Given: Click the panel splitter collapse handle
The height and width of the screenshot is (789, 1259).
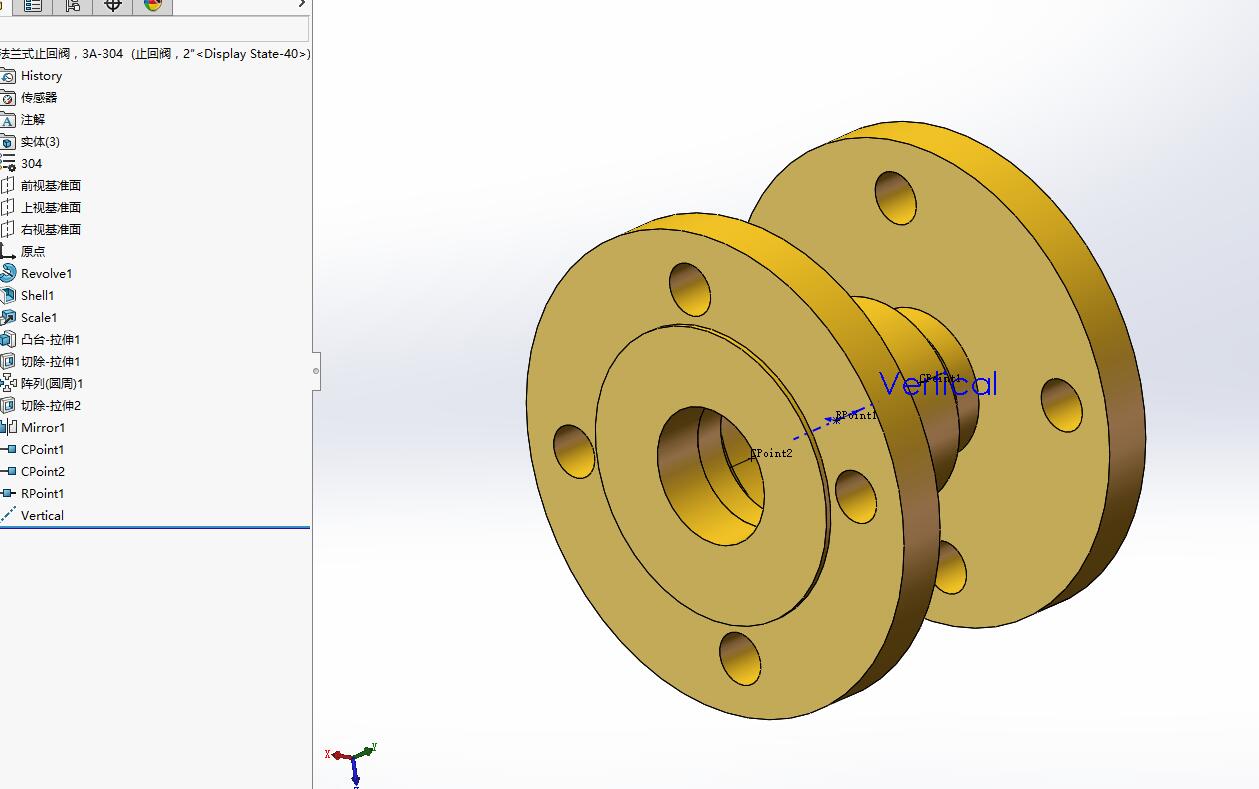Looking at the screenshot, I should [316, 371].
